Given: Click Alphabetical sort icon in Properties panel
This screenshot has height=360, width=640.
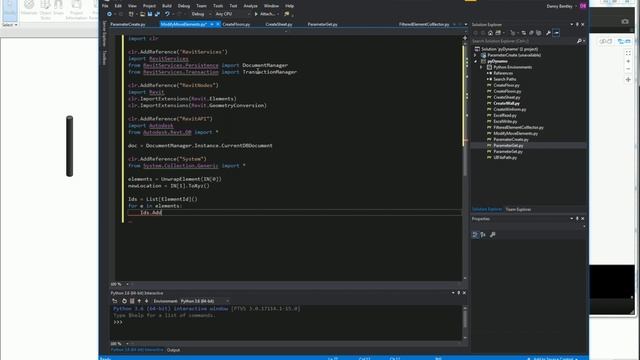Looking at the screenshot, I should click(x=483, y=235).
